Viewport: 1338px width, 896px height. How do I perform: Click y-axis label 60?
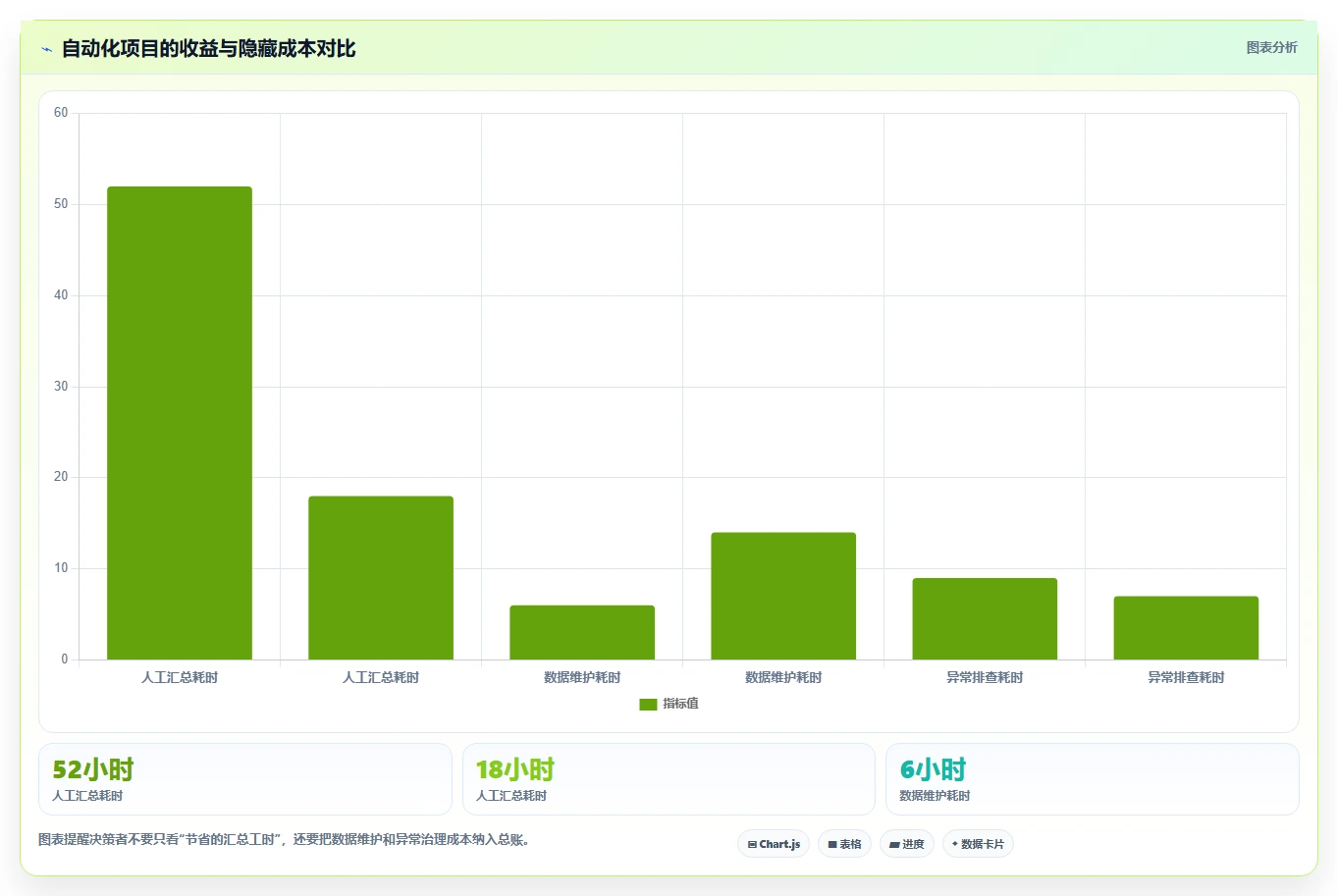(61, 113)
